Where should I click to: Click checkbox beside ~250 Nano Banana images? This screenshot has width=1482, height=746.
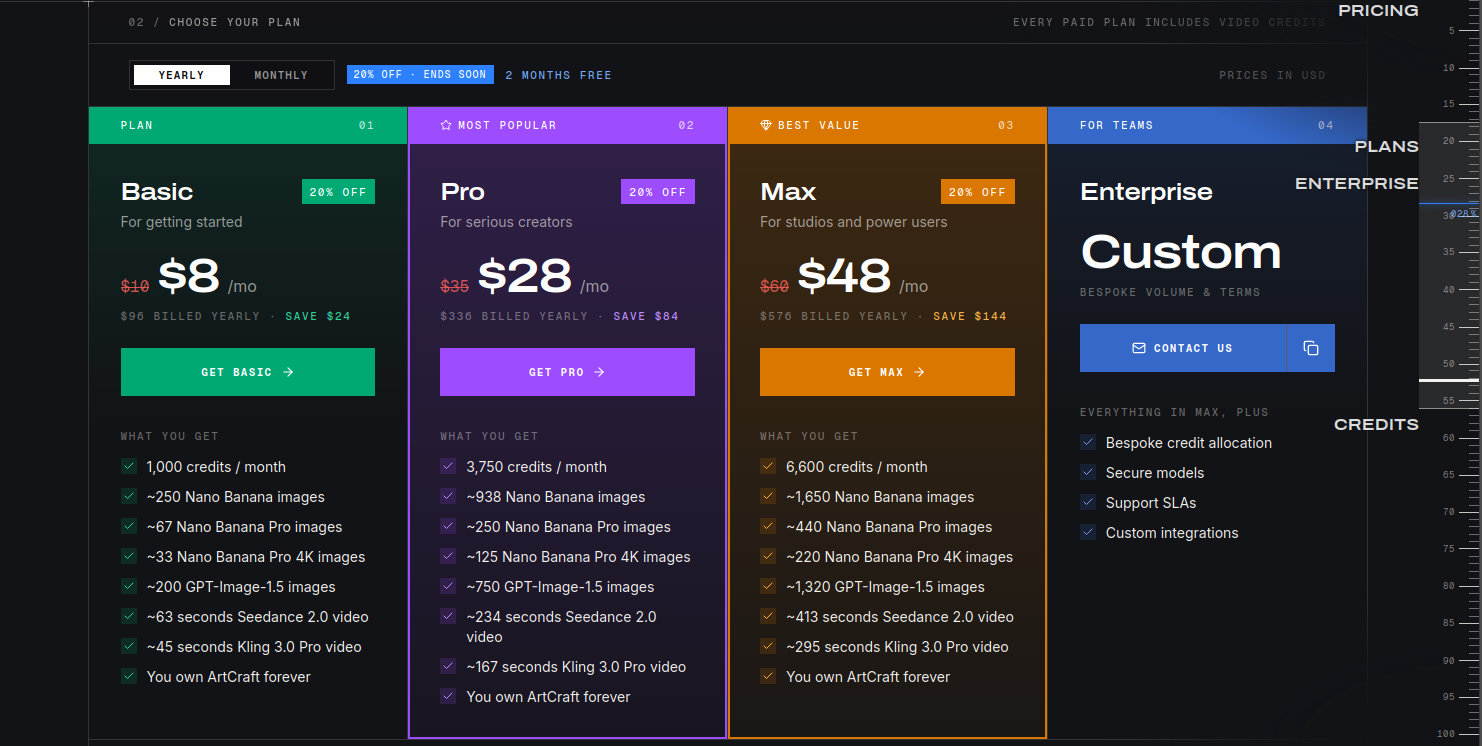coord(129,496)
